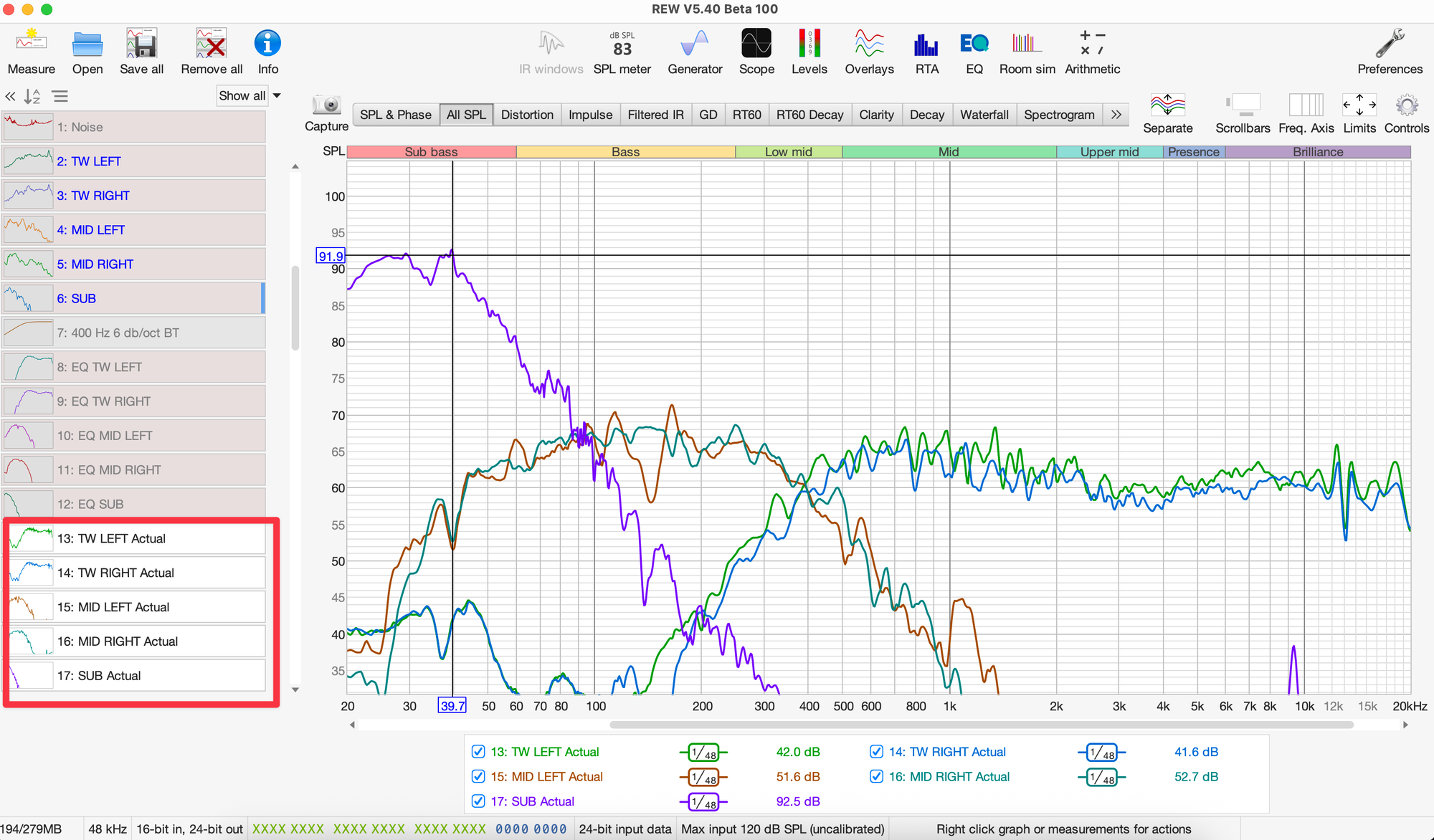The width and height of the screenshot is (1434, 840).
Task: Switch to the Distortion tab
Action: click(527, 115)
